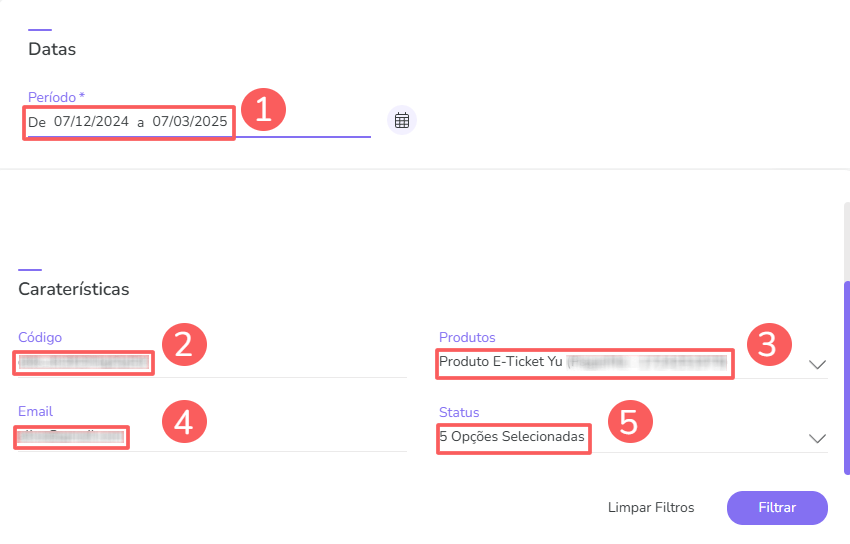Image resolution: width=850 pixels, height=544 pixels.
Task: Click the end date 07/03/2025
Action: [190, 122]
